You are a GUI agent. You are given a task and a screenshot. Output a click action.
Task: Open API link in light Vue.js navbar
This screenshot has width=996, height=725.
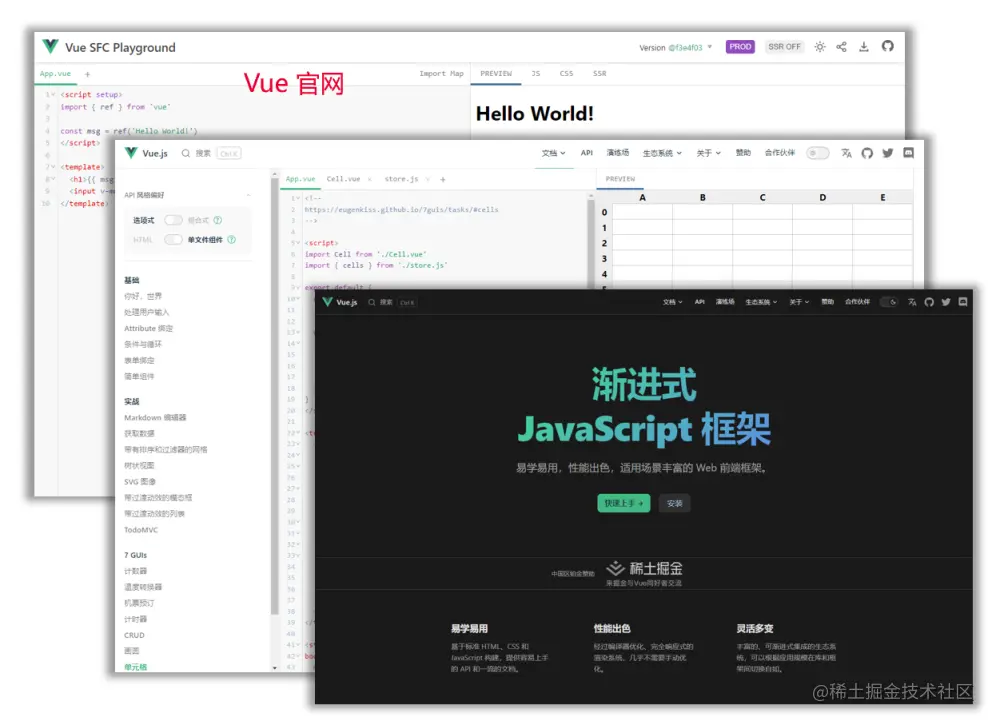click(586, 153)
